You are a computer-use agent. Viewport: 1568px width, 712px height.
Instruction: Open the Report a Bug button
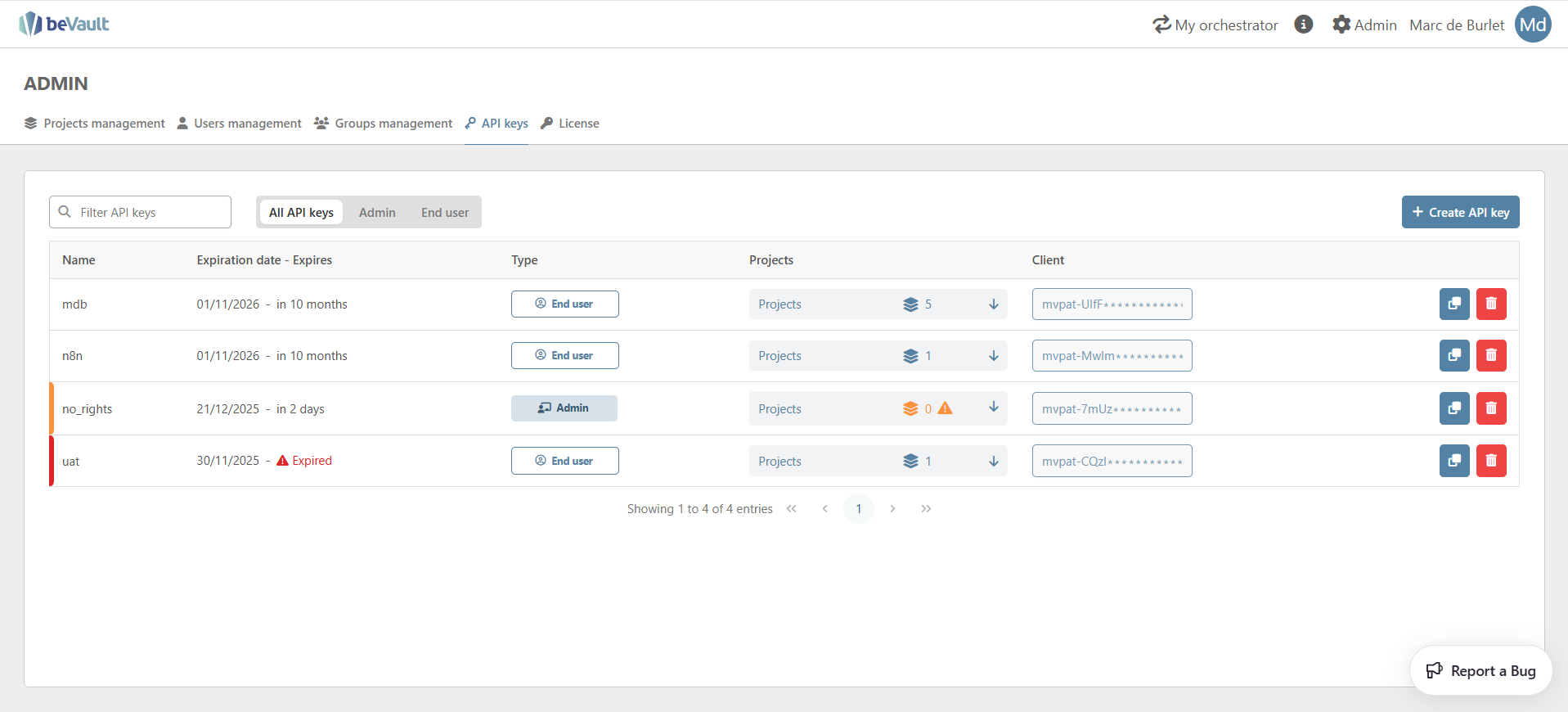[x=1480, y=671]
